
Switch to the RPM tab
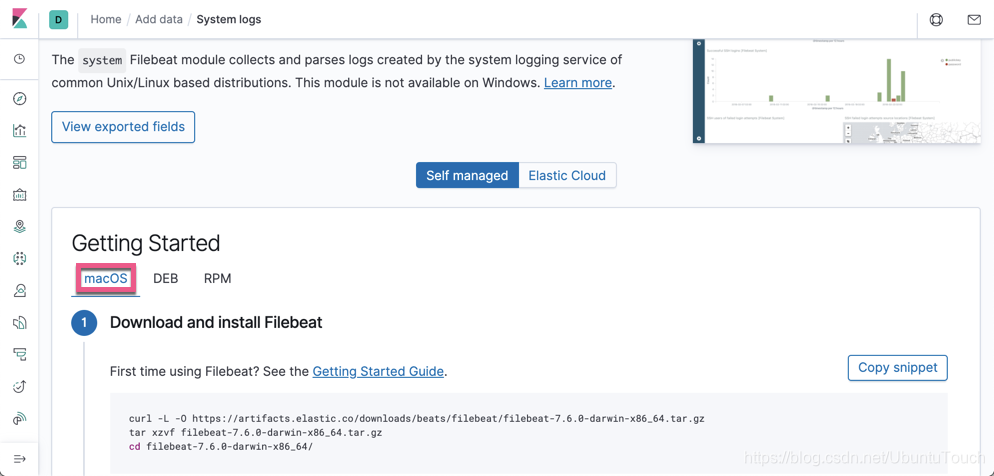[x=217, y=278]
